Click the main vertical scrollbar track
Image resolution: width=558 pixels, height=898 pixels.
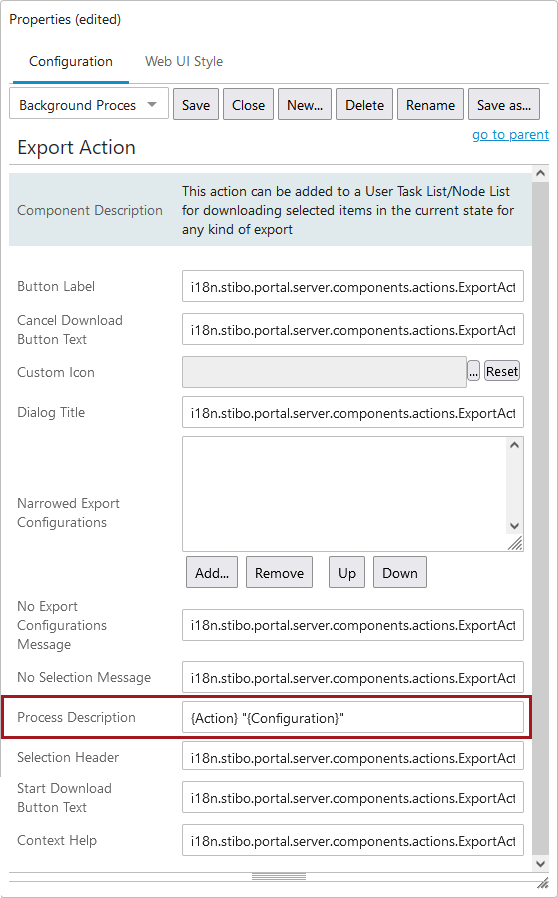pyautogui.click(x=540, y=515)
